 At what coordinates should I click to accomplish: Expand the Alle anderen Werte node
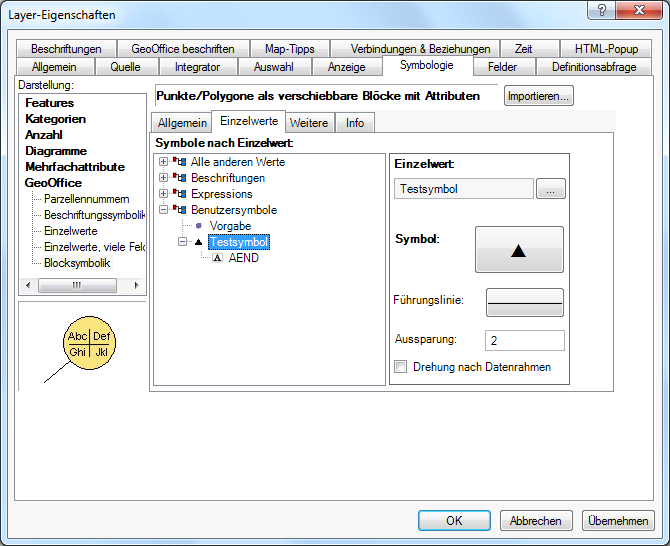point(164,162)
